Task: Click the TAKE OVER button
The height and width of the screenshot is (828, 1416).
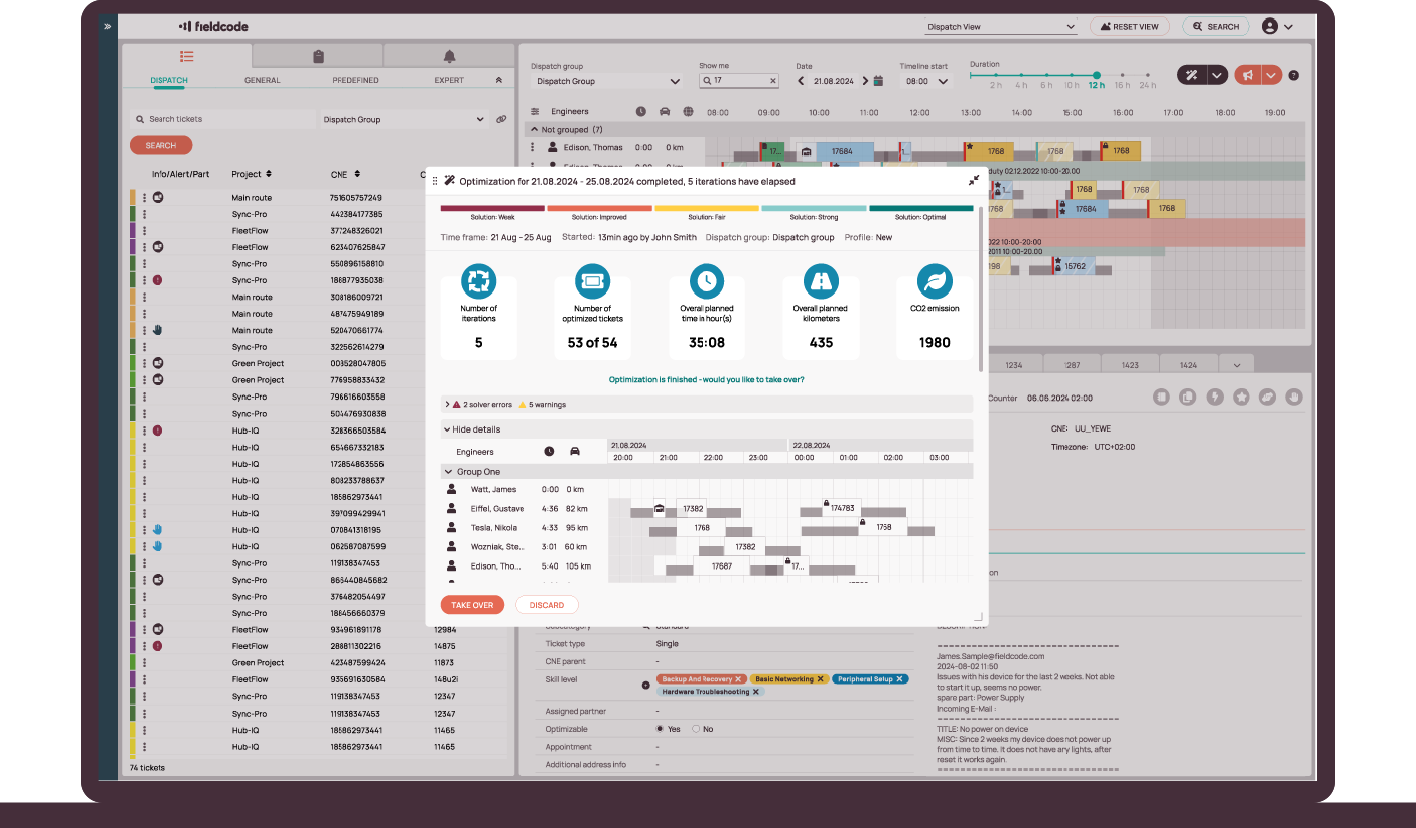Action: click(x=472, y=605)
